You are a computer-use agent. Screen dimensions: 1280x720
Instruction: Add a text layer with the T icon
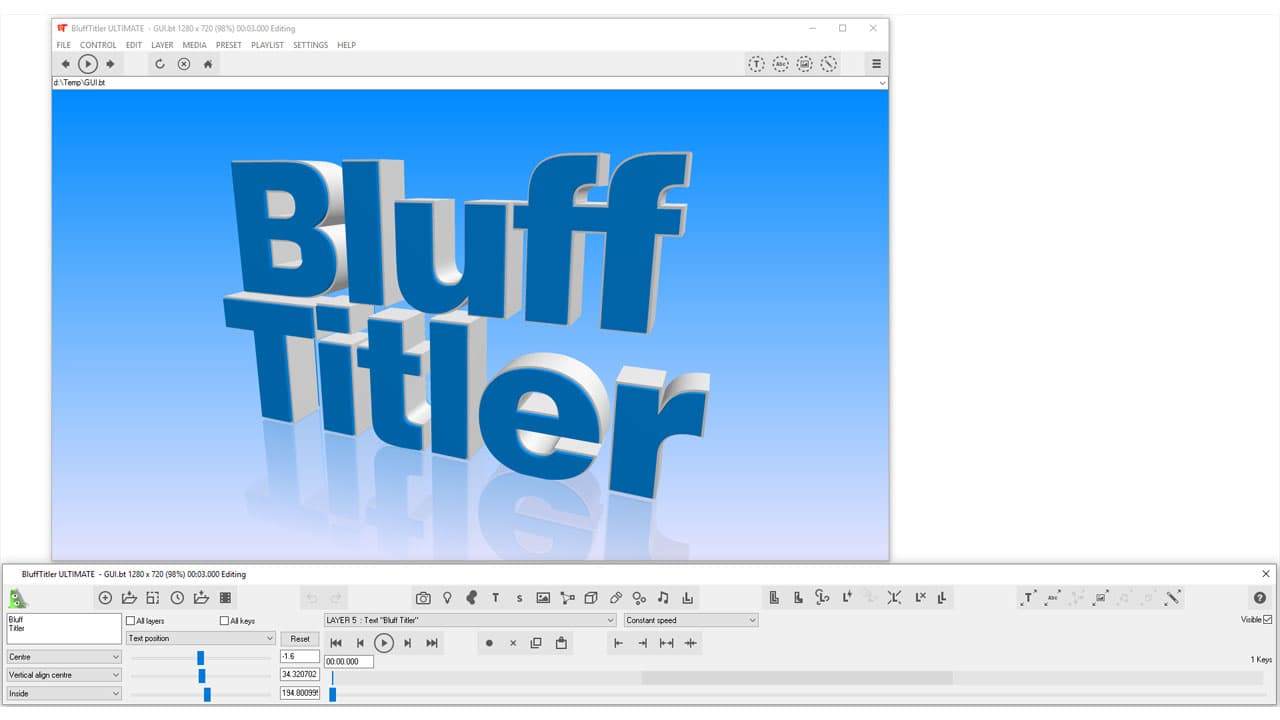[x=495, y=597]
